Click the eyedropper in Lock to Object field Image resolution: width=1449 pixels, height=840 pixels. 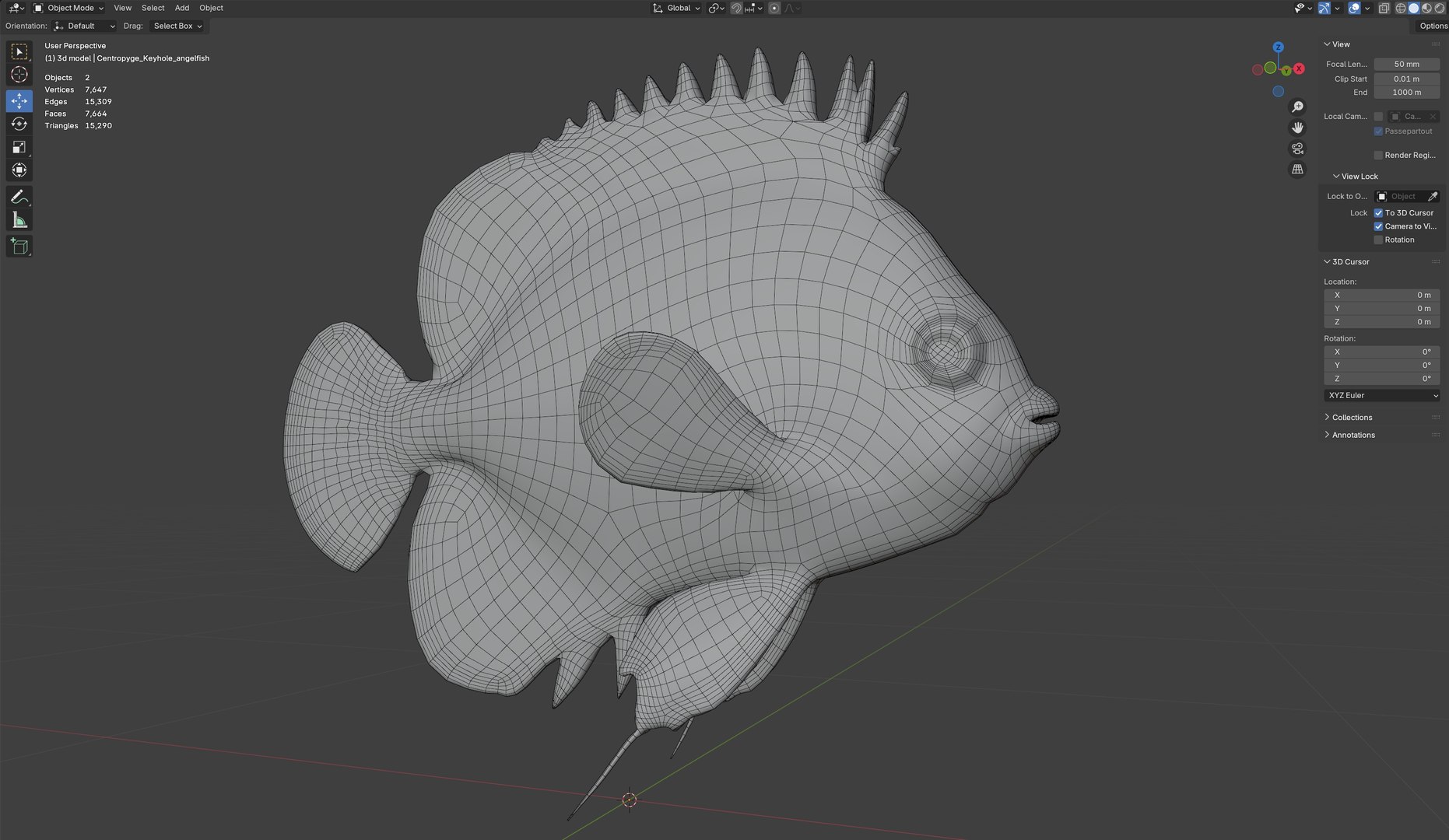[1433, 197]
